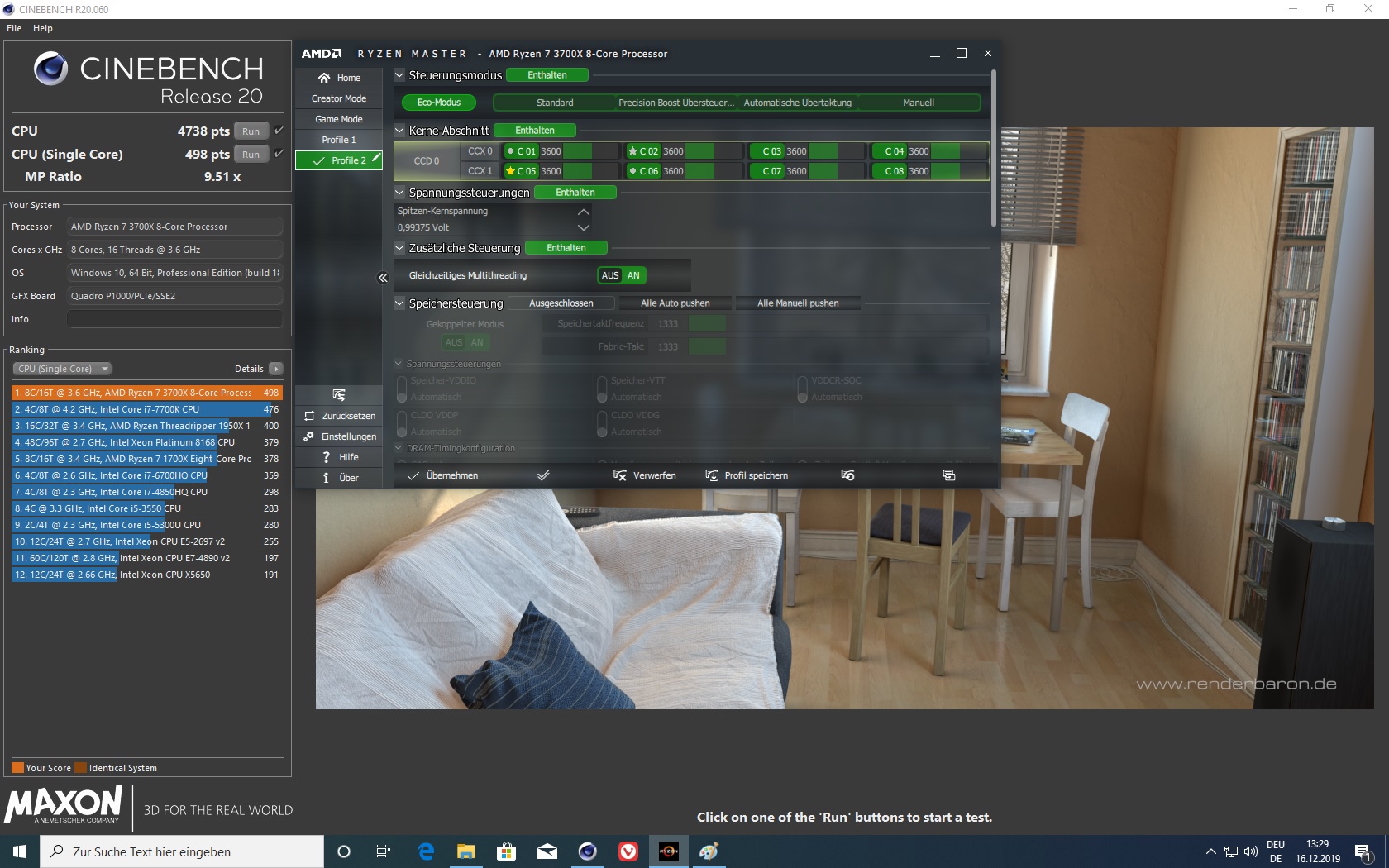This screenshot has width=1389, height=868.
Task: Open the File menu in Cinebench
Action: click(14, 28)
